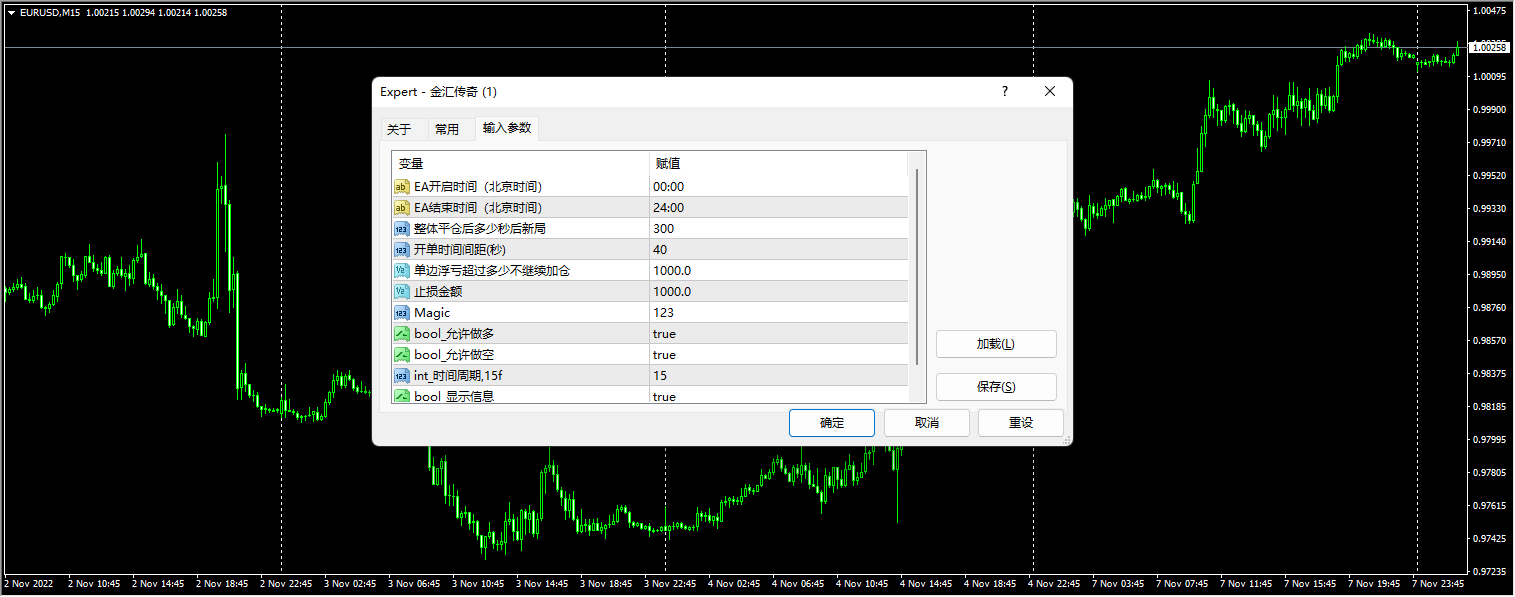Click the ½ decimal icon beside 止损金额 parameter
The image size is (1515, 597).
coord(401,291)
